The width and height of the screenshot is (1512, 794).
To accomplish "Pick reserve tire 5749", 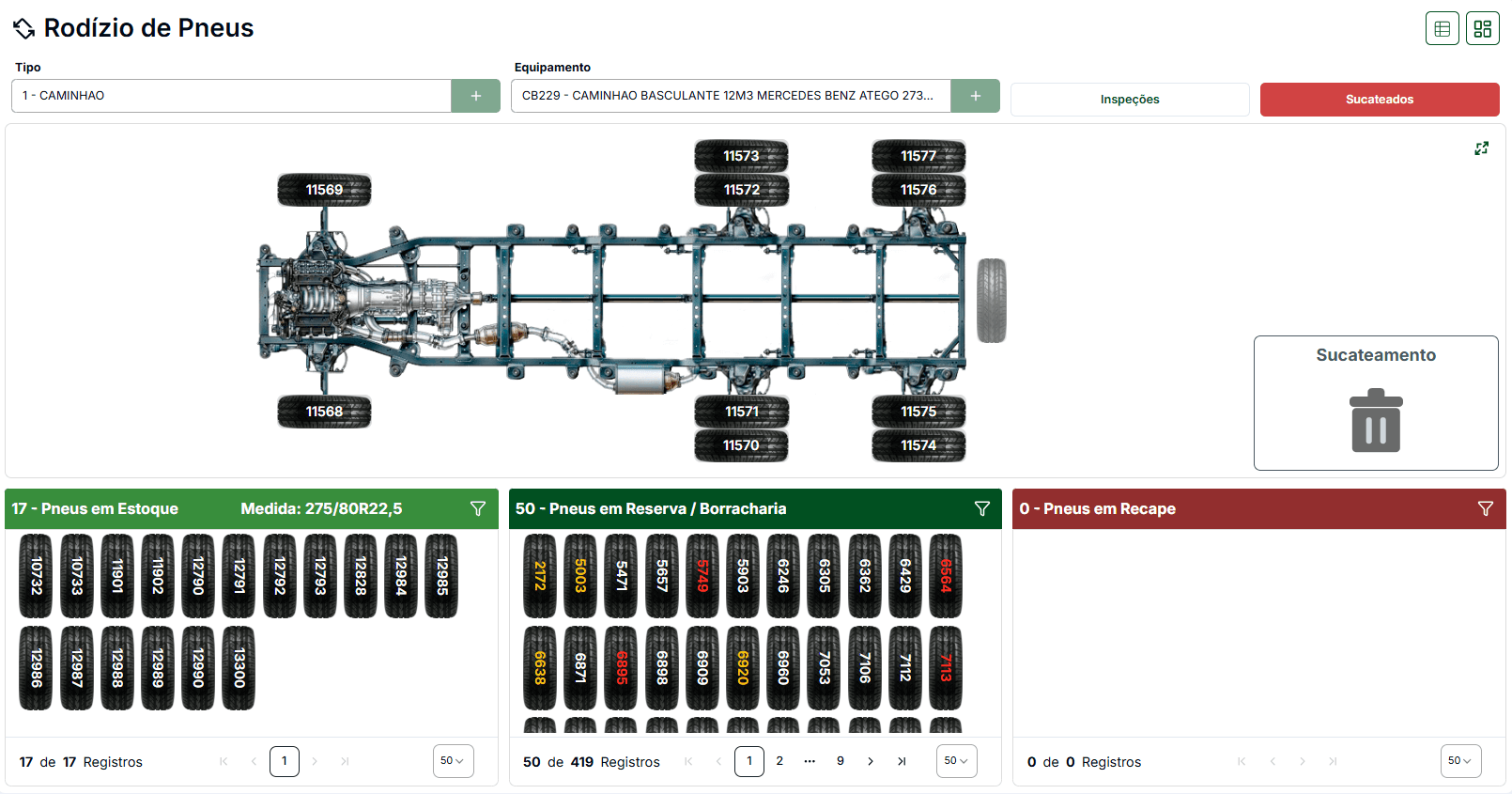I will [702, 576].
